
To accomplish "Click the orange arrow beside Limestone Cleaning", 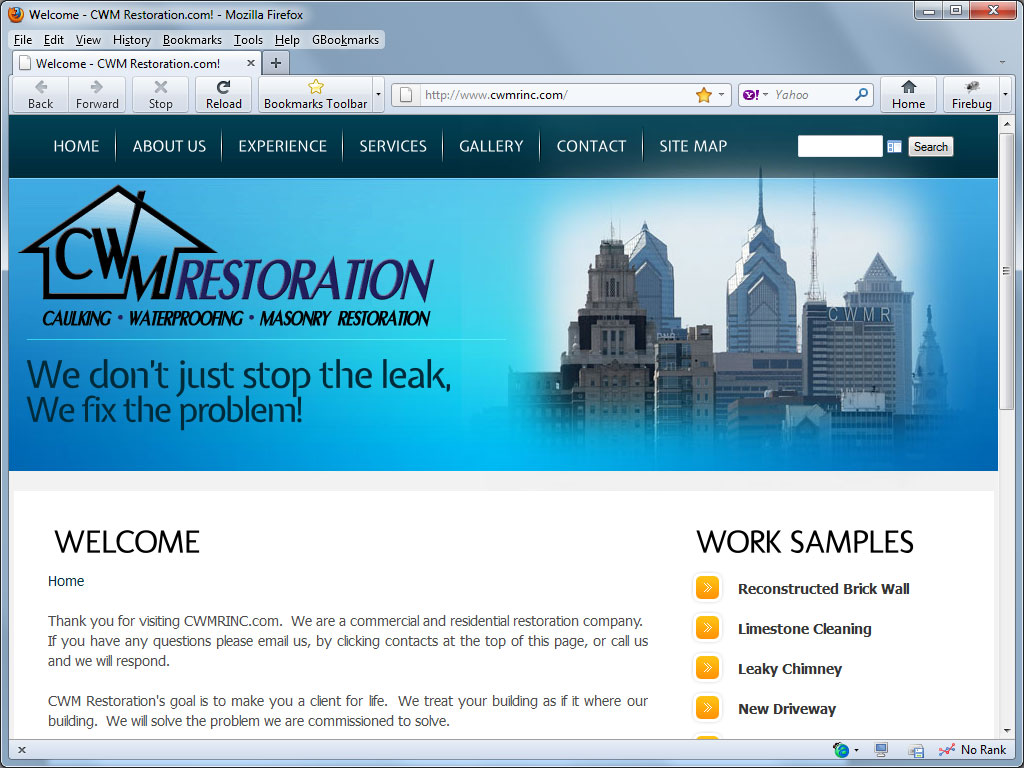I will coord(707,628).
